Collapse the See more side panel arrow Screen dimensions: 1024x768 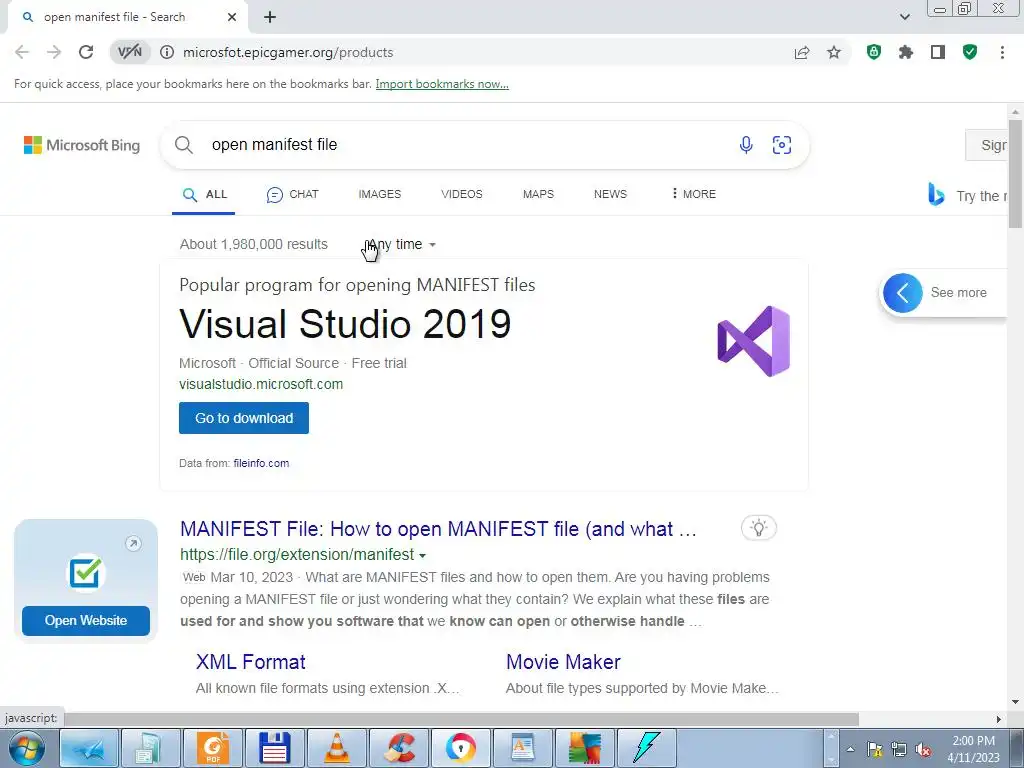pyautogui.click(x=903, y=293)
